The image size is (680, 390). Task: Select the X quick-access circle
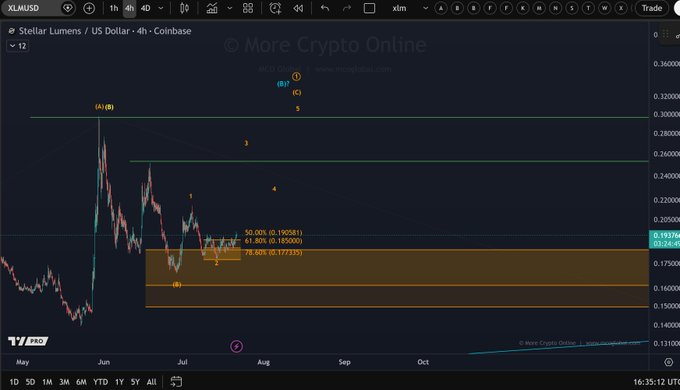(x=621, y=8)
